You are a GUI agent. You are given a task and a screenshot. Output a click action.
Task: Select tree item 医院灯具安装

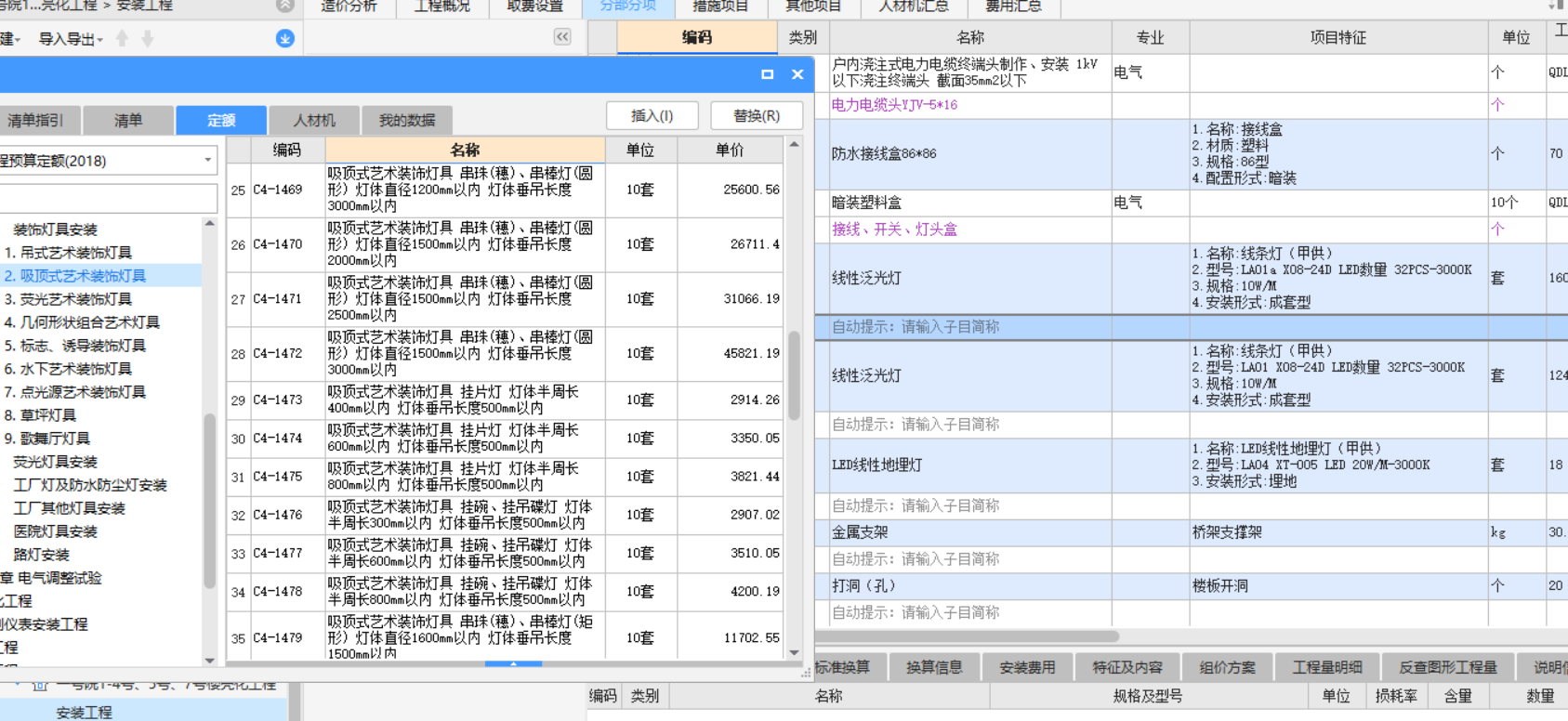click(x=55, y=531)
